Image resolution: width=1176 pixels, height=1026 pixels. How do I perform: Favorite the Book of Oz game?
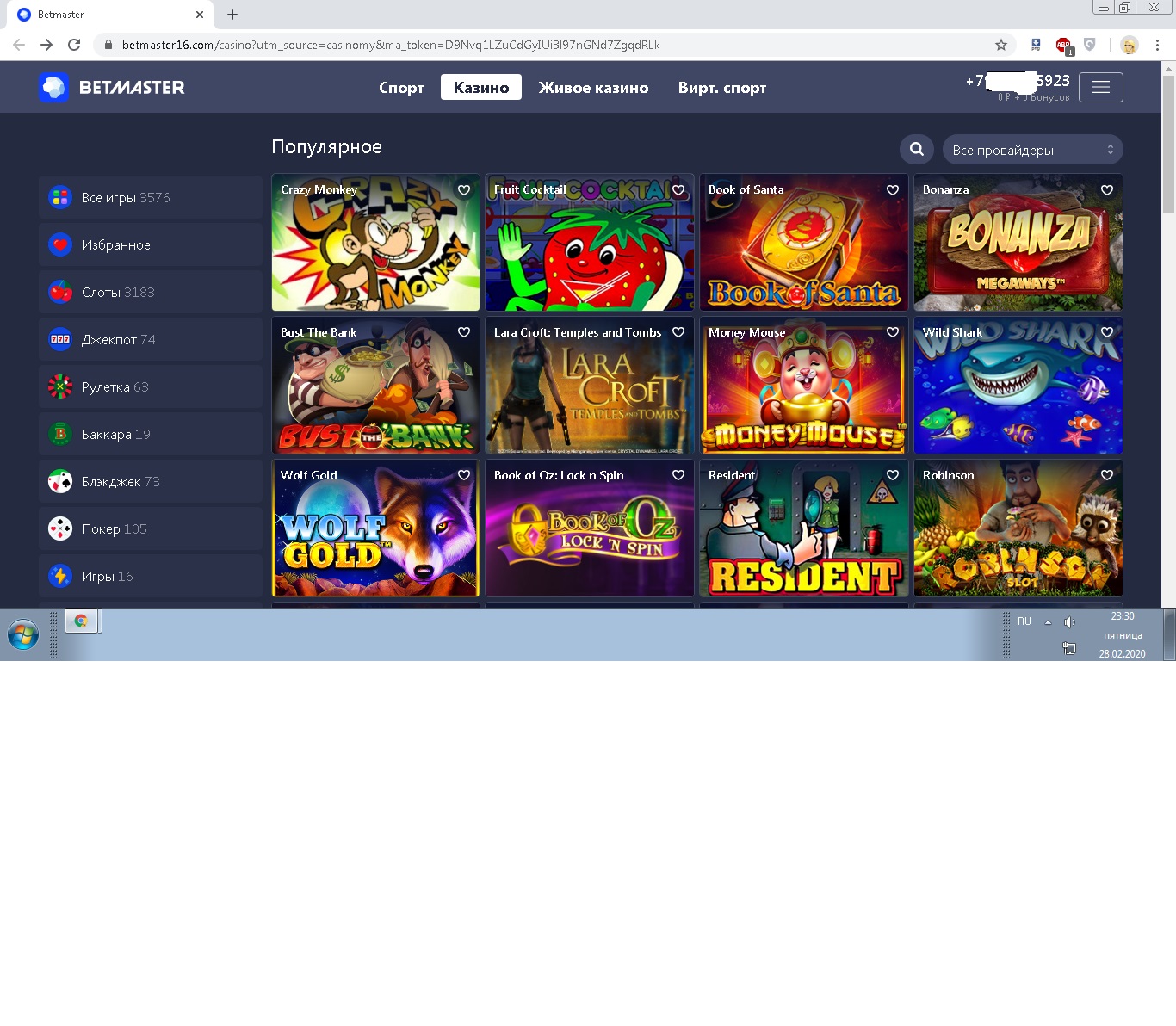coord(678,475)
